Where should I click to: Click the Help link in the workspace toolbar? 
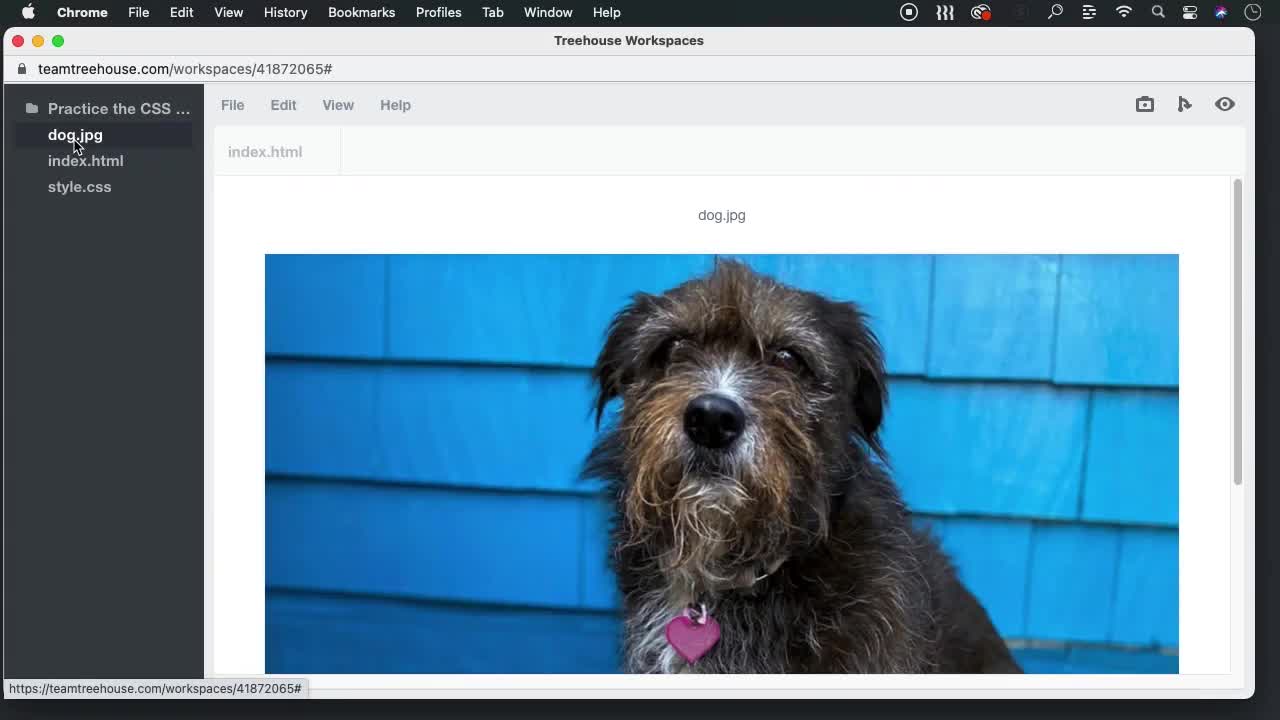[x=395, y=105]
